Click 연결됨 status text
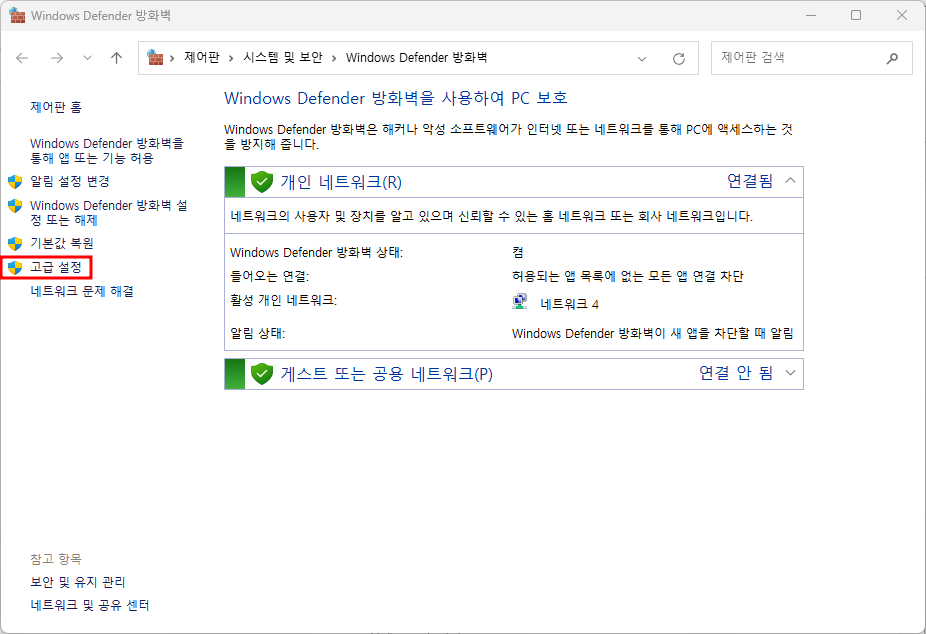Screen dimensions: 926x634 (750, 181)
